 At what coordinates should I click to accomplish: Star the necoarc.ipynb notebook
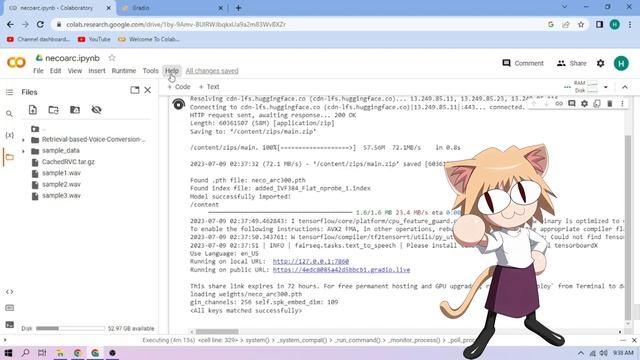coord(112,58)
